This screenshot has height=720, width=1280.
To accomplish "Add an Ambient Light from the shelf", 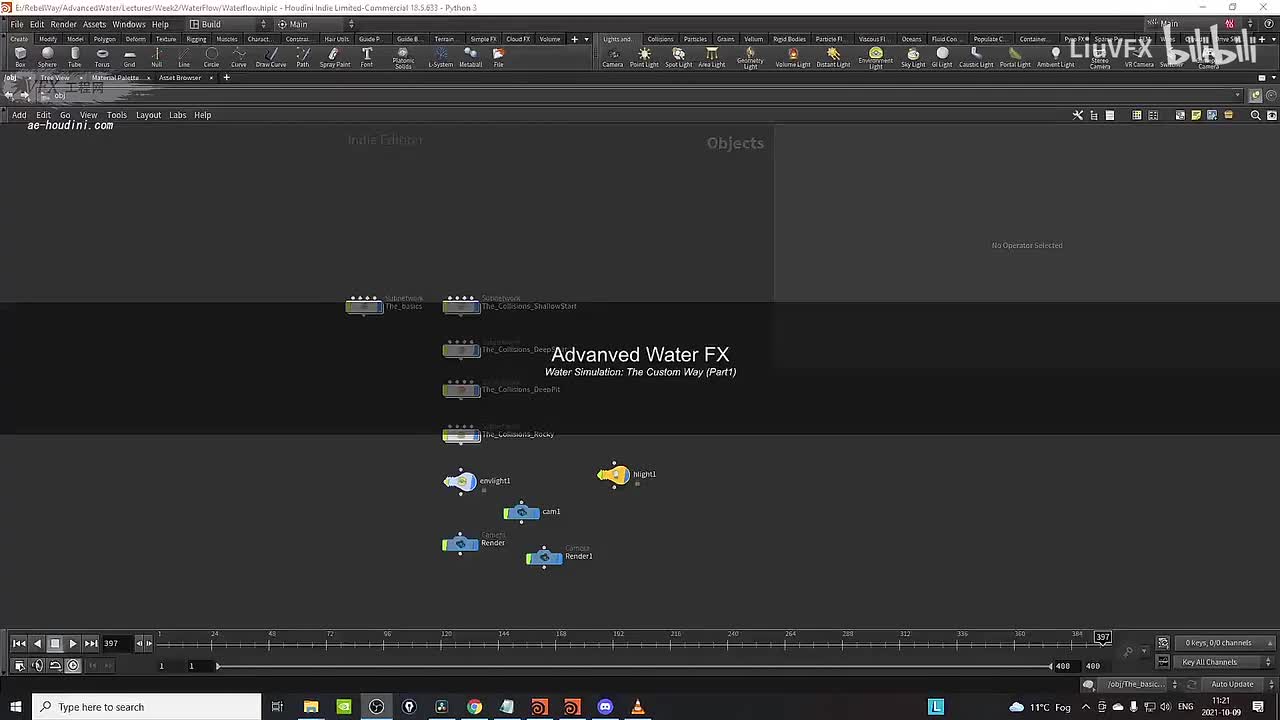I will [x=1055, y=57].
